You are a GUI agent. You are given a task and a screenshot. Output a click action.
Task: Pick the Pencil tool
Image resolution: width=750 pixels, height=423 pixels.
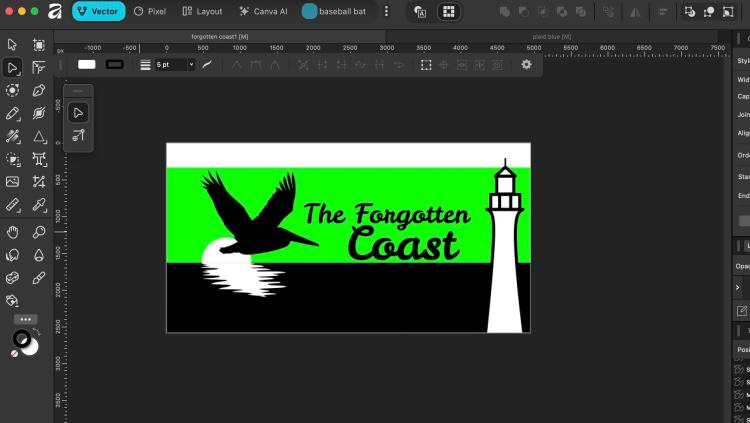coord(13,114)
